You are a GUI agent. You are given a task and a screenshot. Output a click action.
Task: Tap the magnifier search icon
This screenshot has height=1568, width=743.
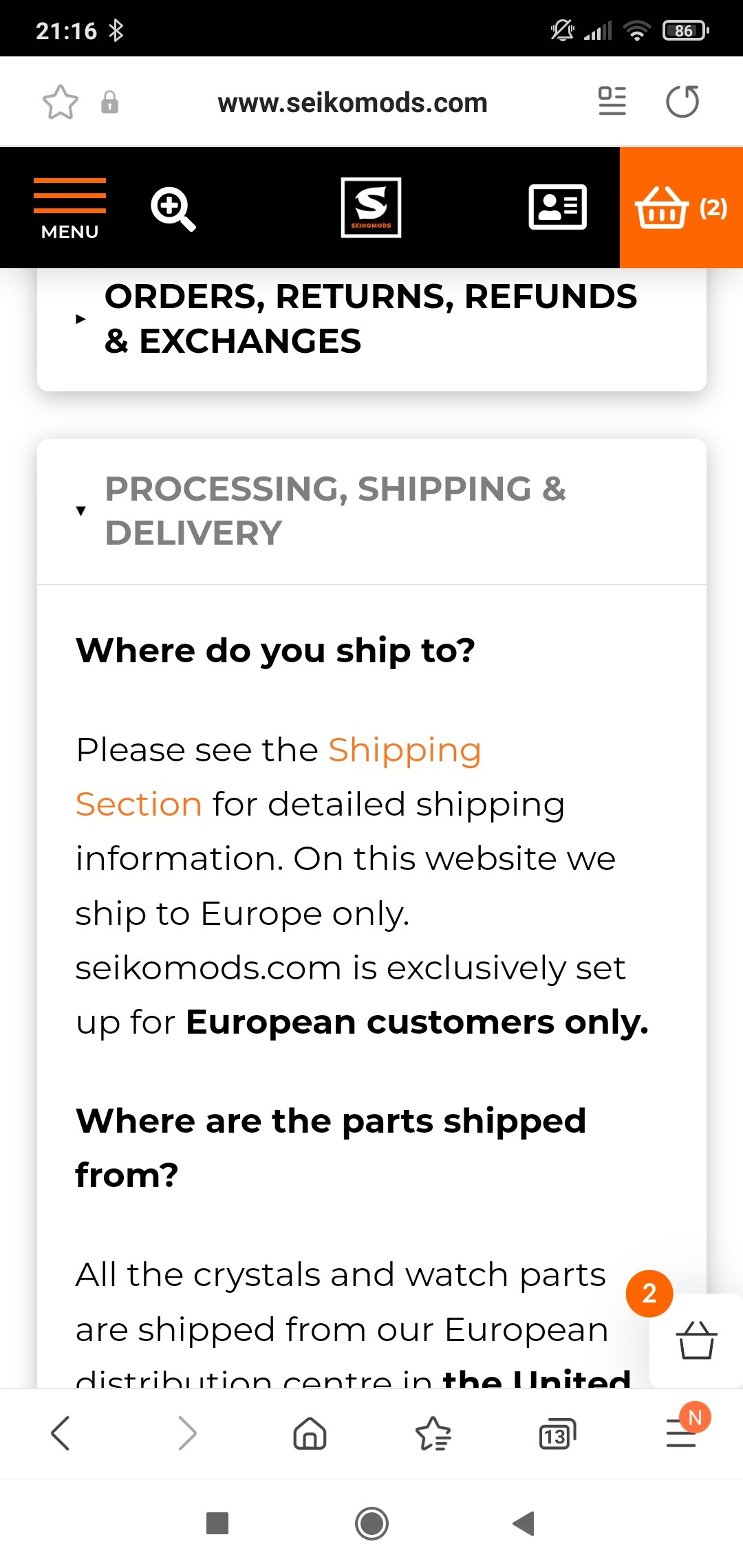(x=173, y=208)
